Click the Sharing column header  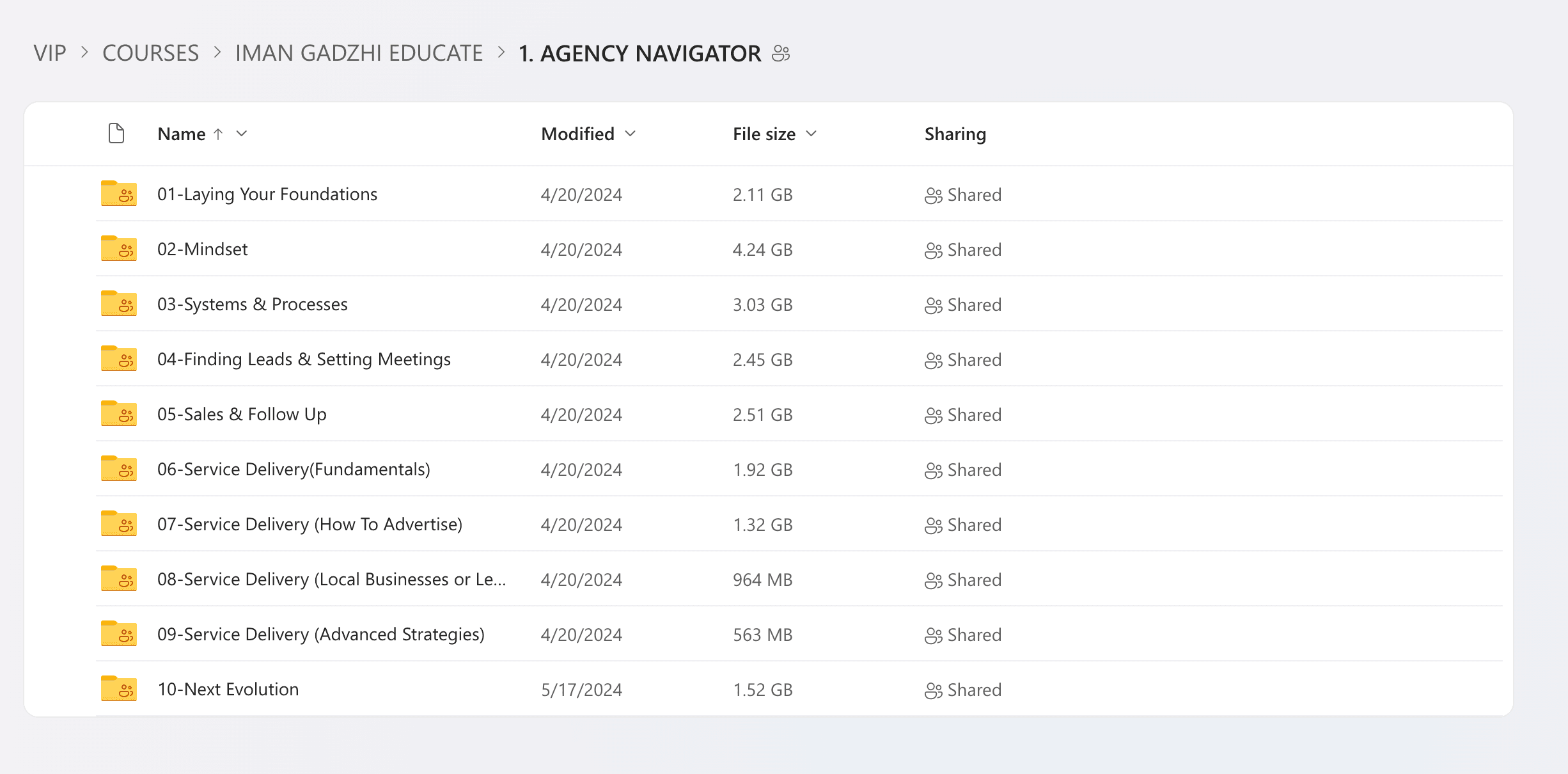tap(955, 134)
